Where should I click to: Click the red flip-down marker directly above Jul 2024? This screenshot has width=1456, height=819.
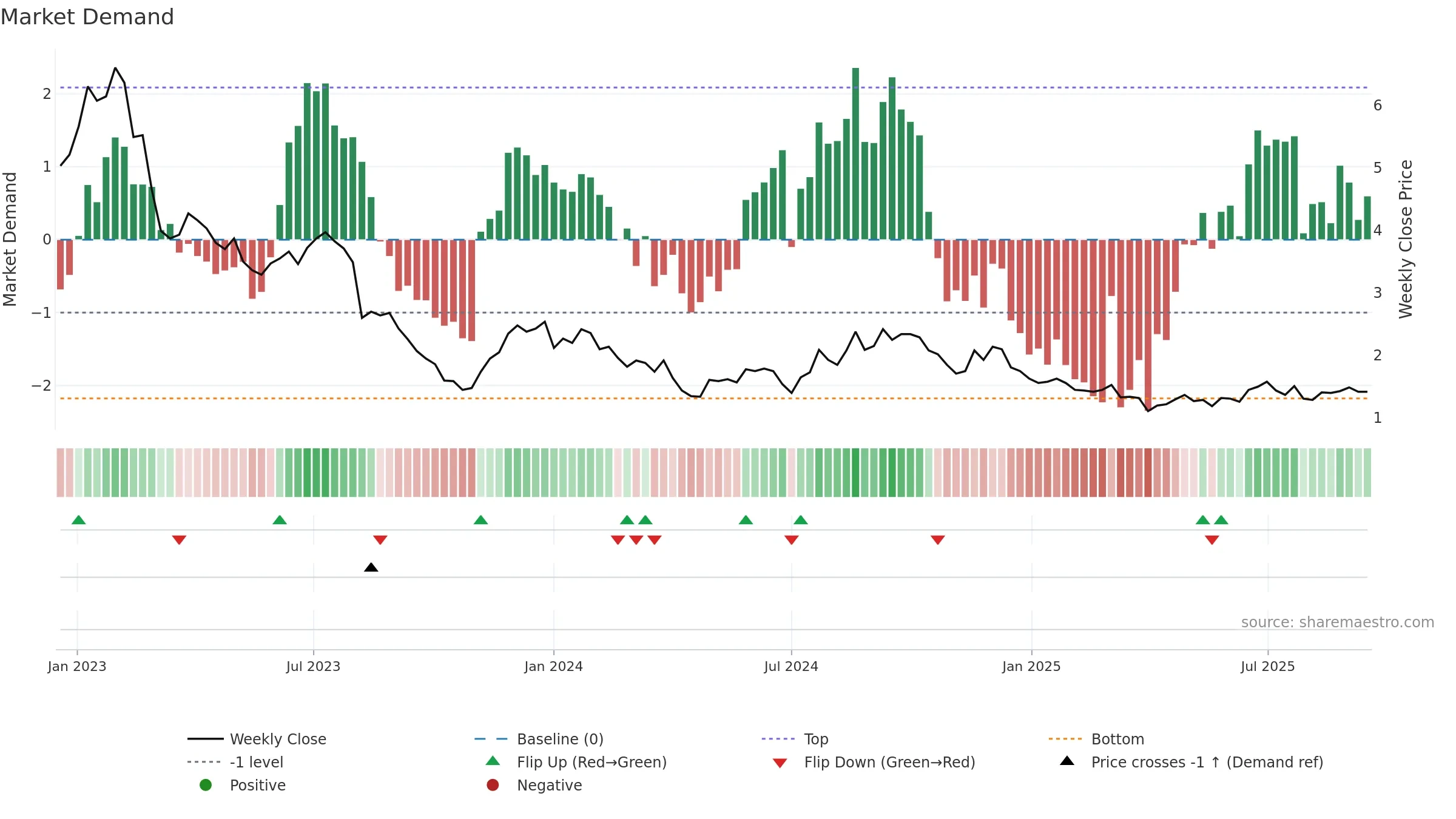point(791,540)
